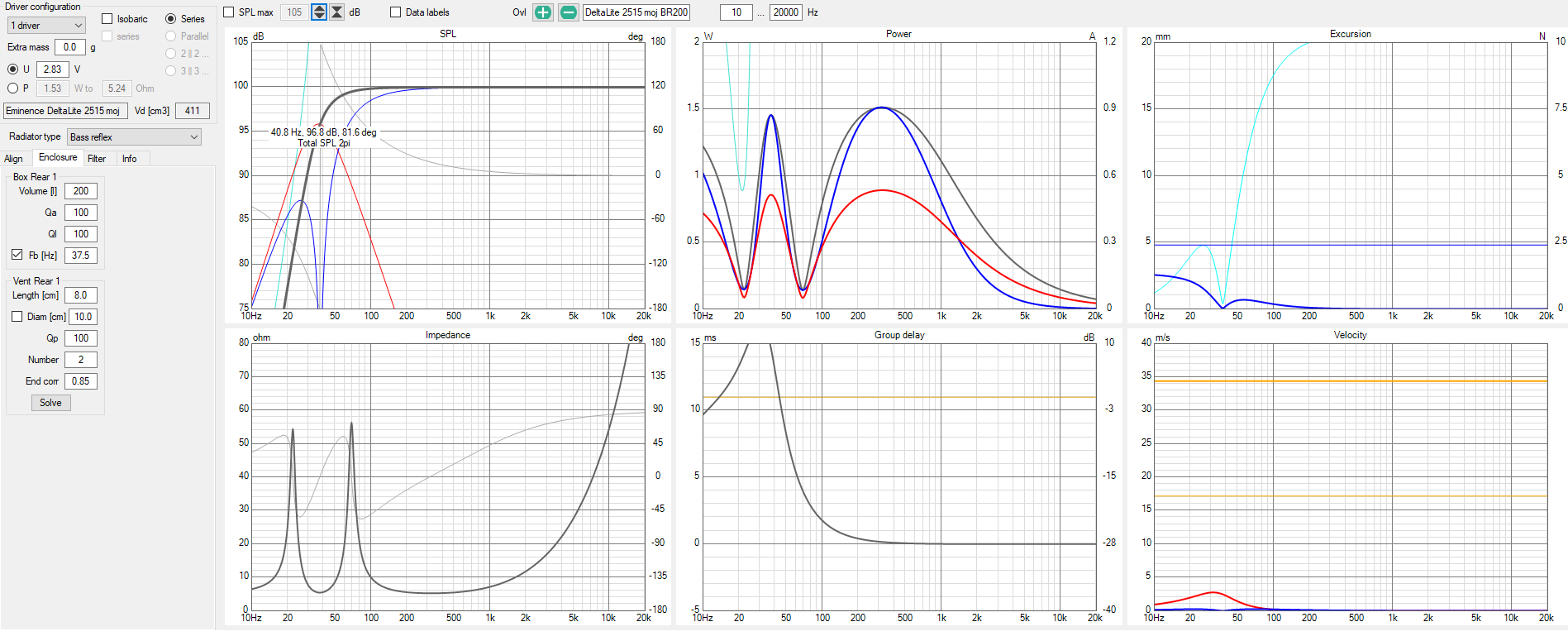The height and width of the screenshot is (641, 1568).
Task: Click the Impedance chart title
Action: pos(448,335)
